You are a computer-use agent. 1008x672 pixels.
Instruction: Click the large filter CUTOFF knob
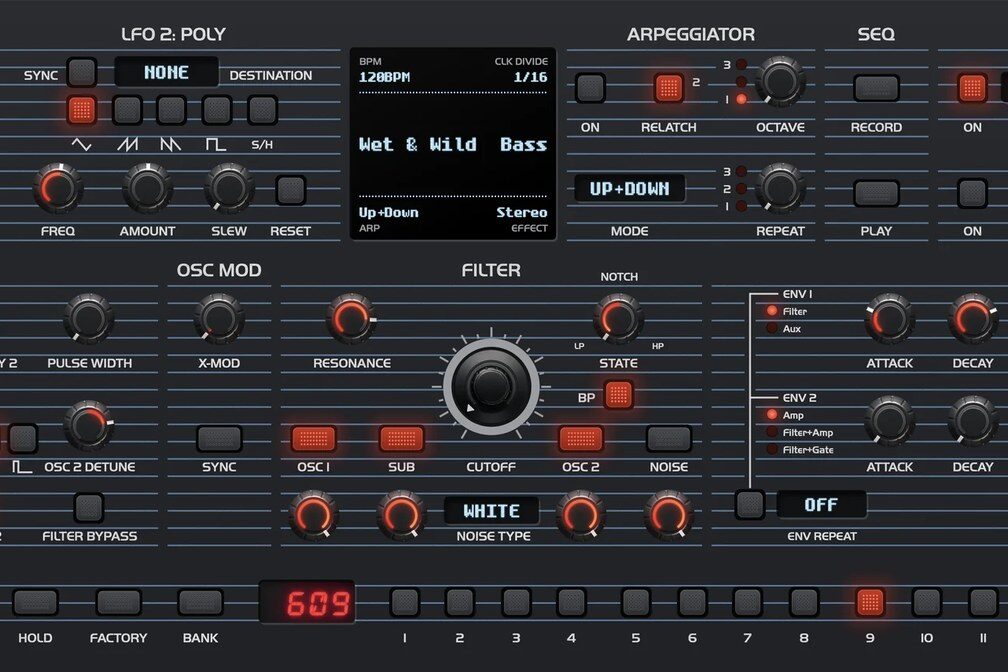(x=491, y=386)
